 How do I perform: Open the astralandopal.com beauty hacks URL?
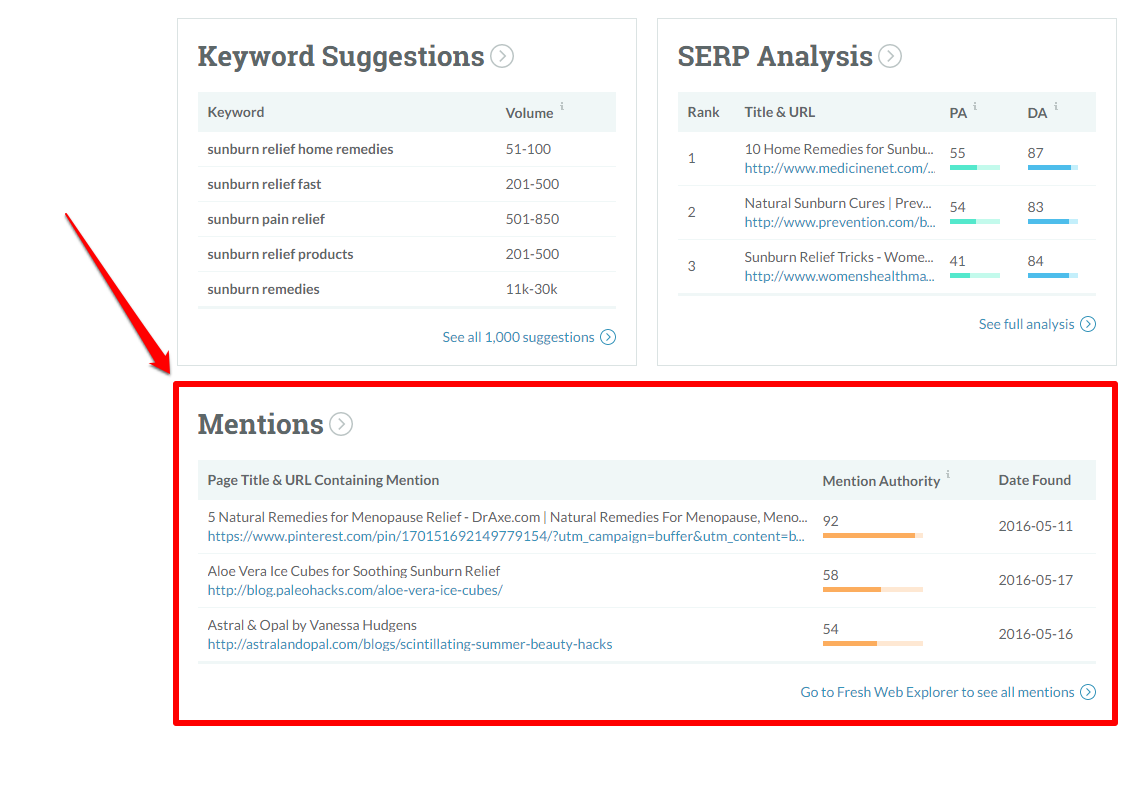(410, 644)
